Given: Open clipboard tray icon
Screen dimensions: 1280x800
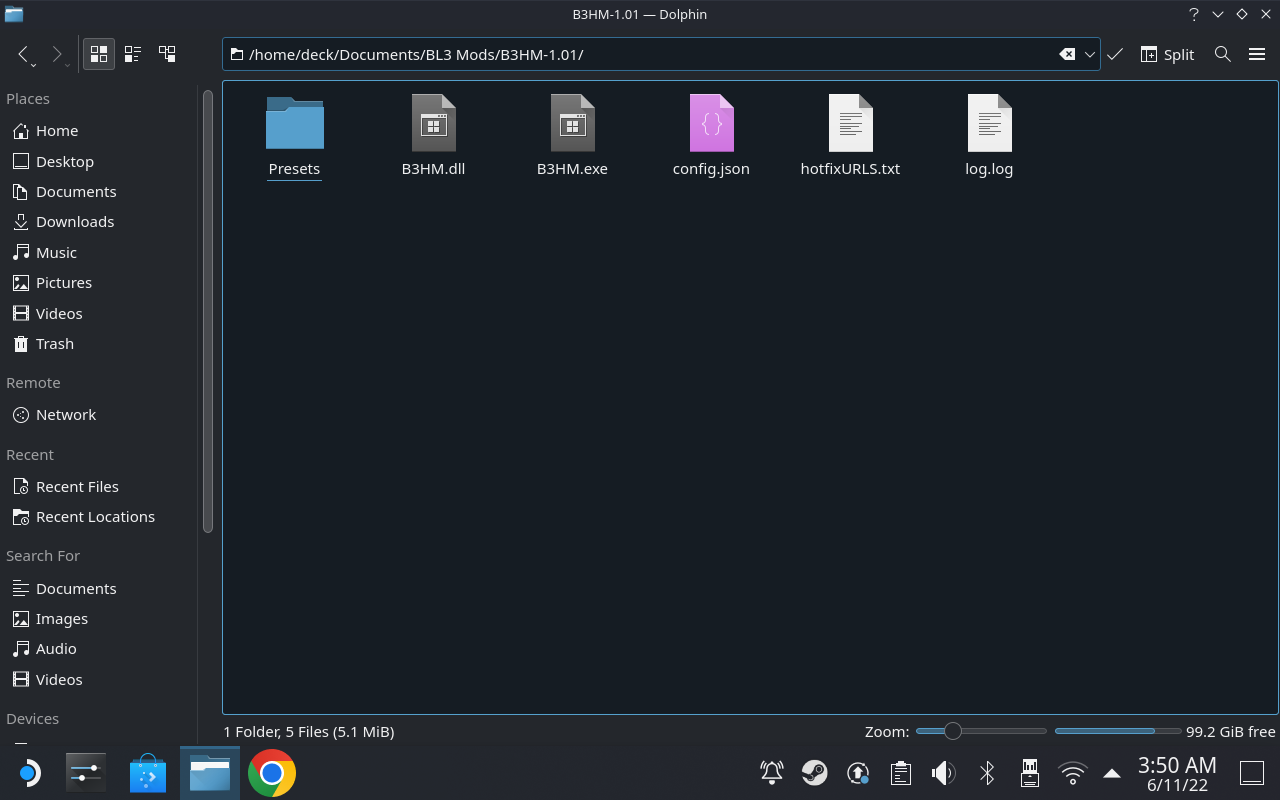Looking at the screenshot, I should click(901, 773).
